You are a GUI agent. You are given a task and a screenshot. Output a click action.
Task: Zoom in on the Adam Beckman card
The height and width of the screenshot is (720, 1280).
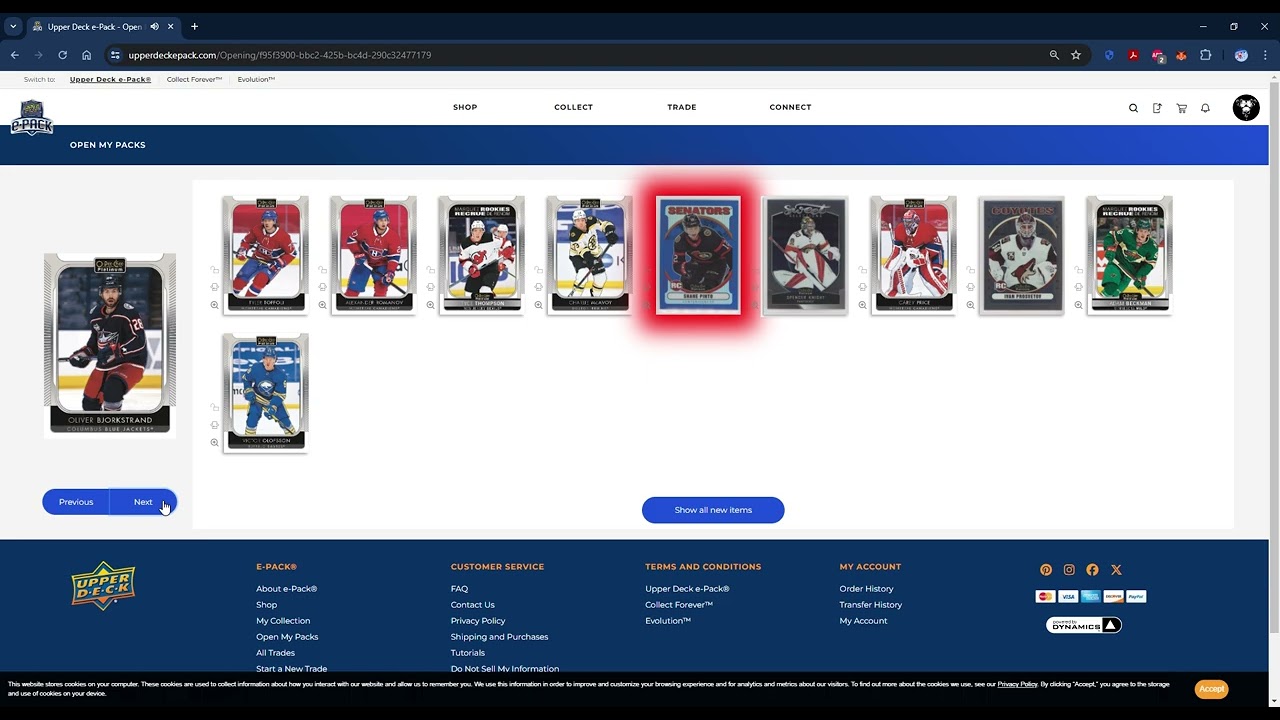(x=1078, y=305)
